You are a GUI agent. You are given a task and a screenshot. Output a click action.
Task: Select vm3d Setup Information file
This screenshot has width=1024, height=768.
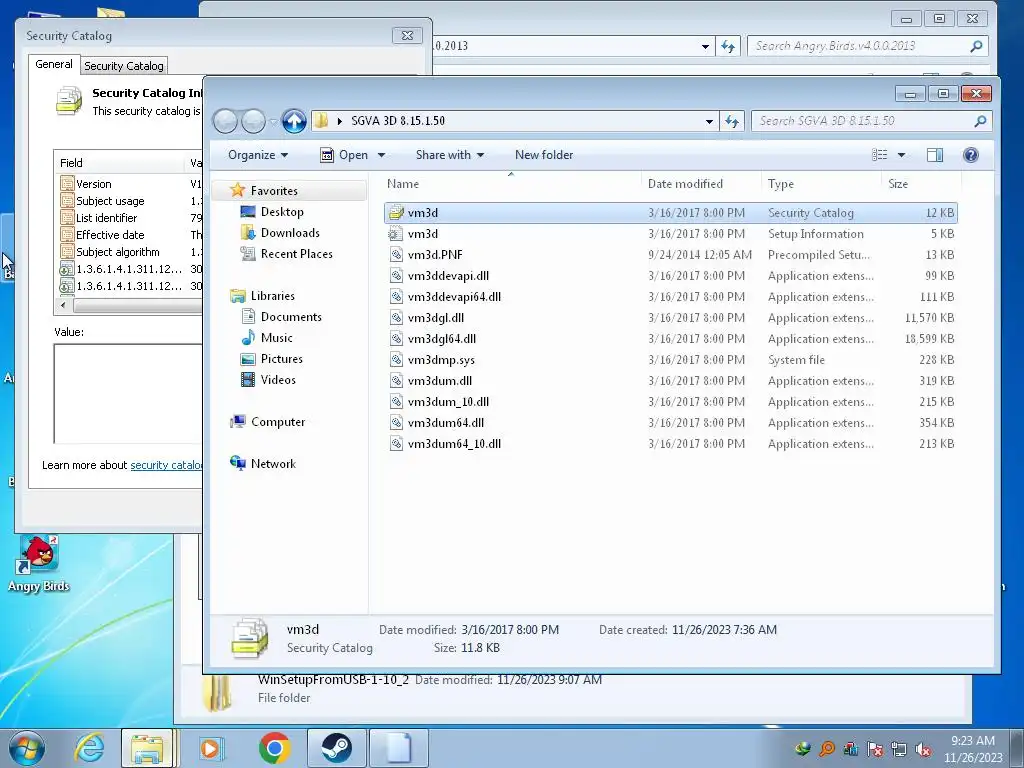click(x=671, y=234)
